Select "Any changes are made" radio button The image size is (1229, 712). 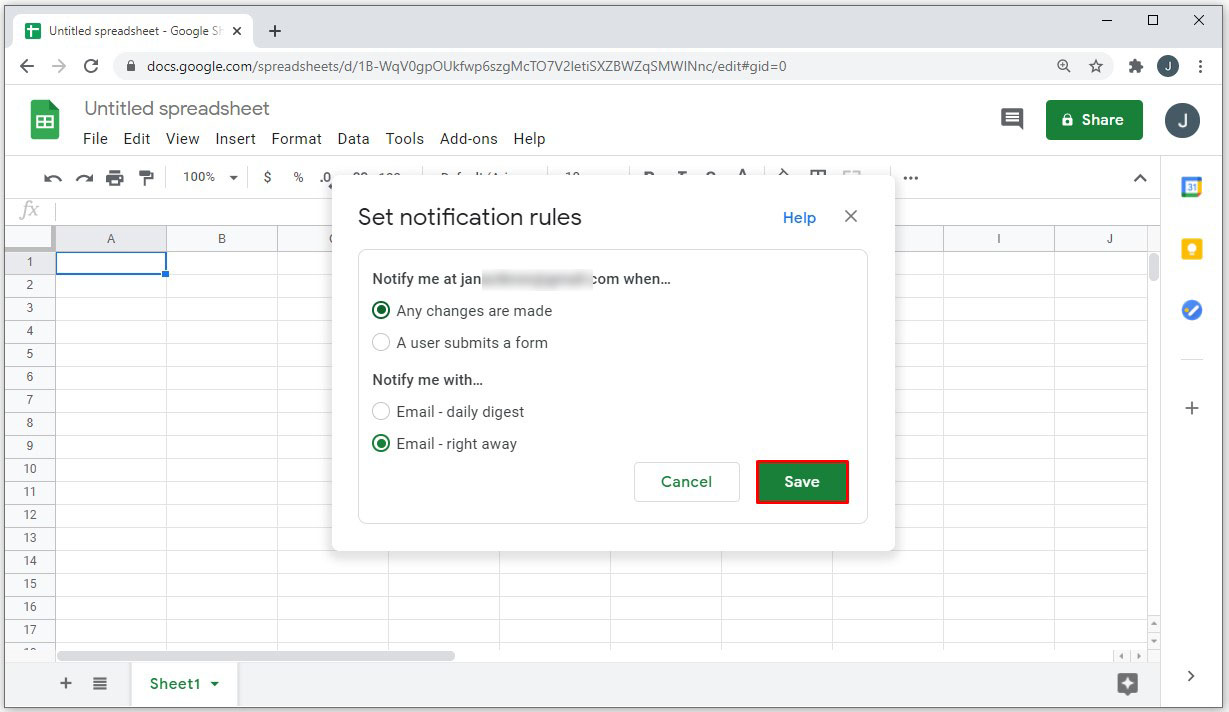[381, 311]
